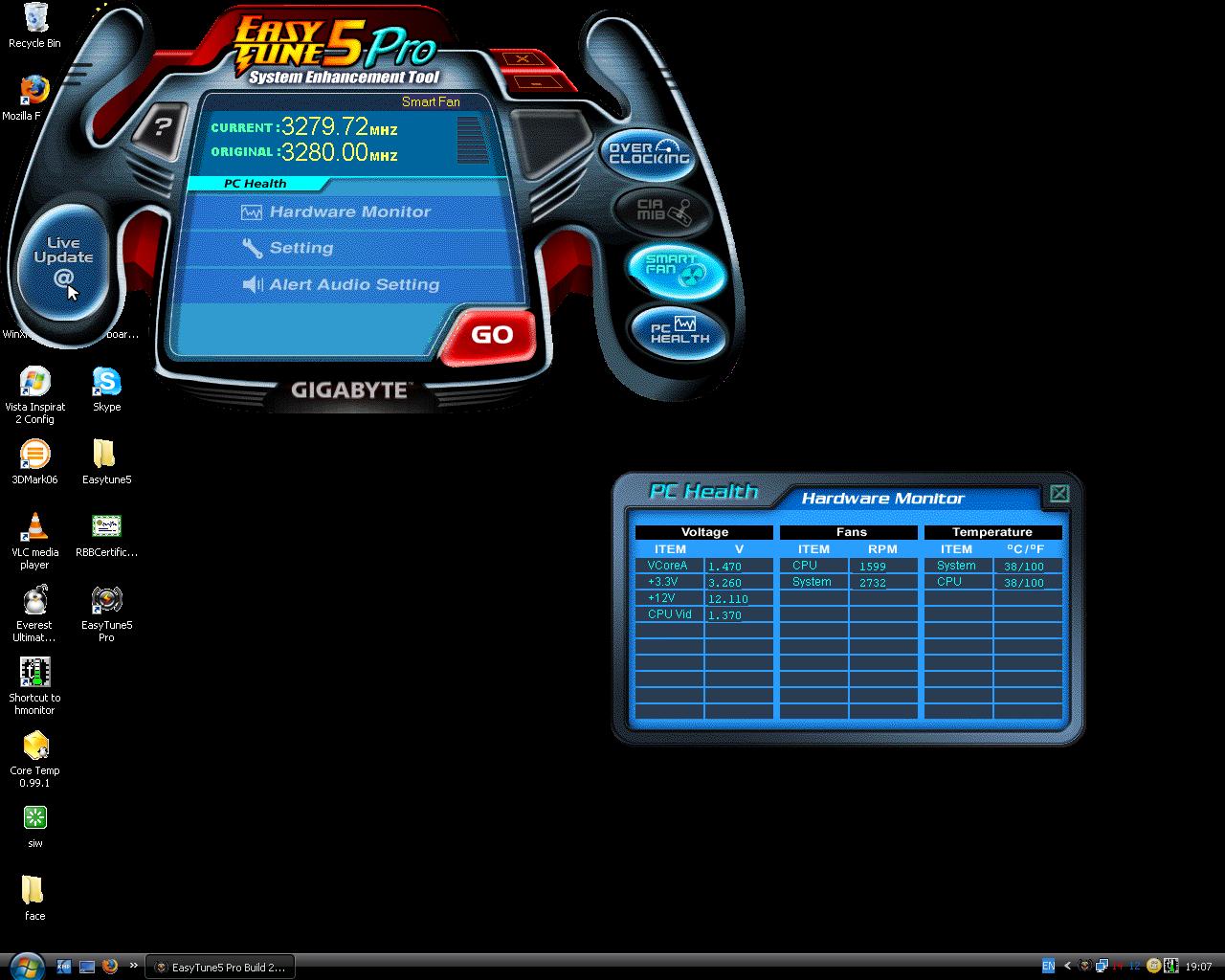The image size is (1225, 980).
Task: Click the EasyTune tray icon
Action: point(1084,967)
